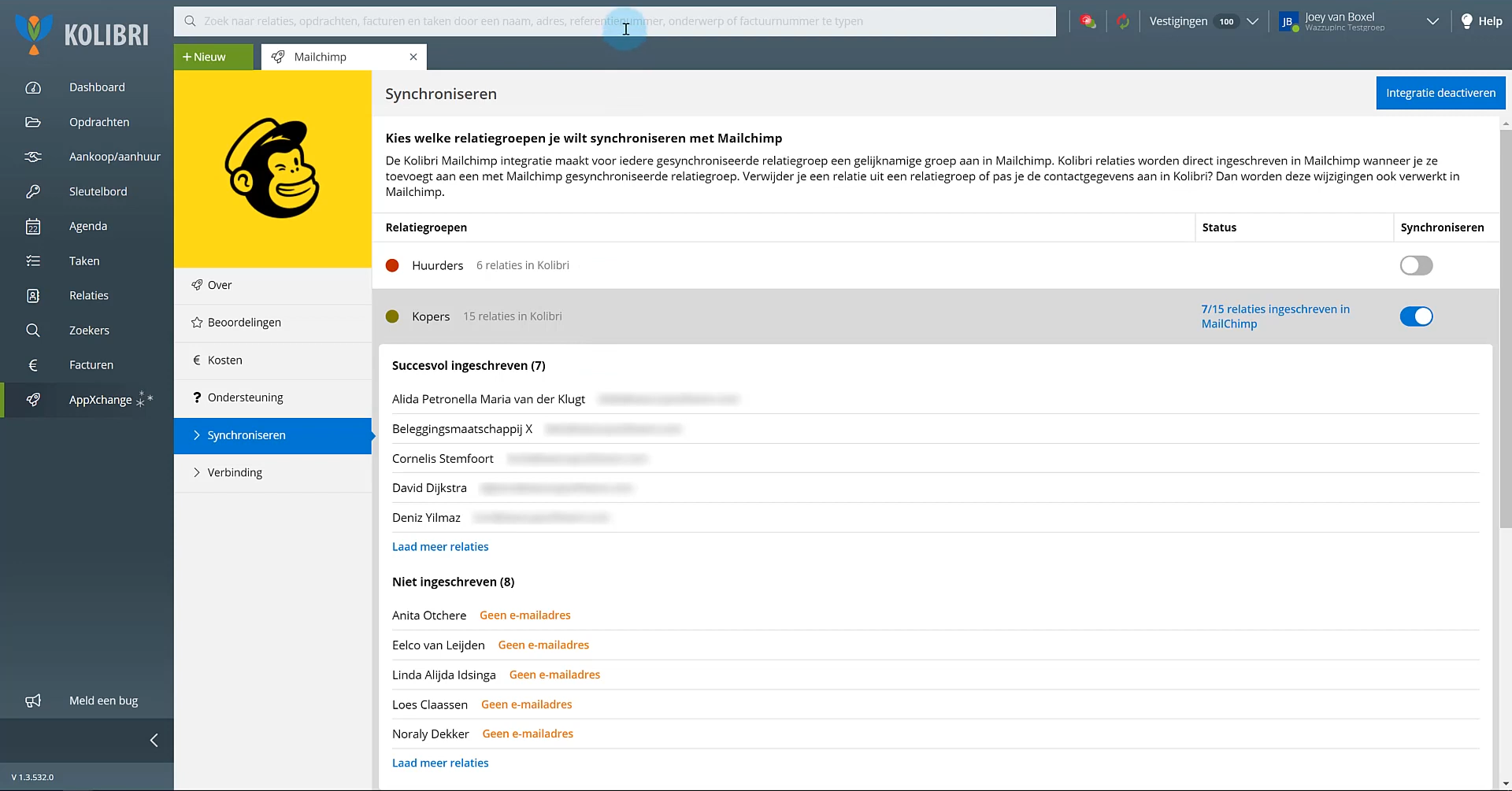Click the Mailchimp monkey logo
This screenshot has height=791, width=1512.
coord(272,168)
